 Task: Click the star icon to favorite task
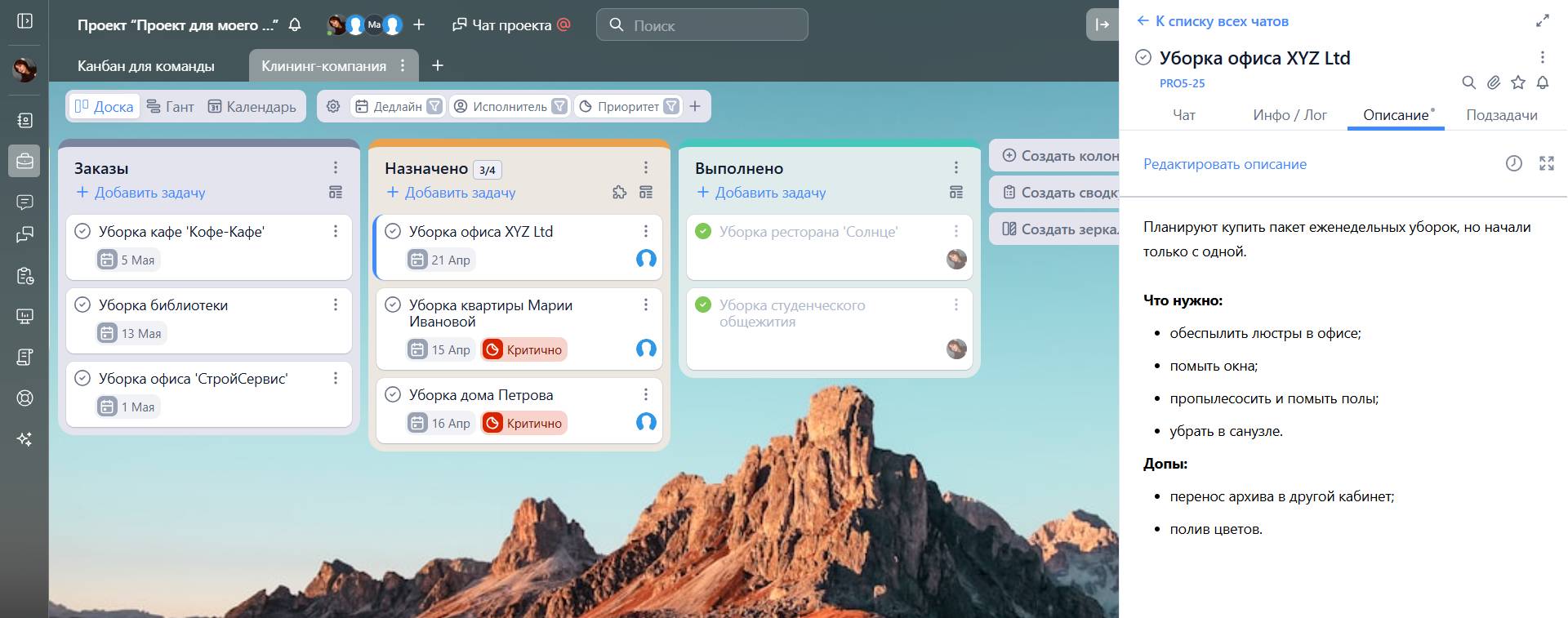tap(1518, 82)
